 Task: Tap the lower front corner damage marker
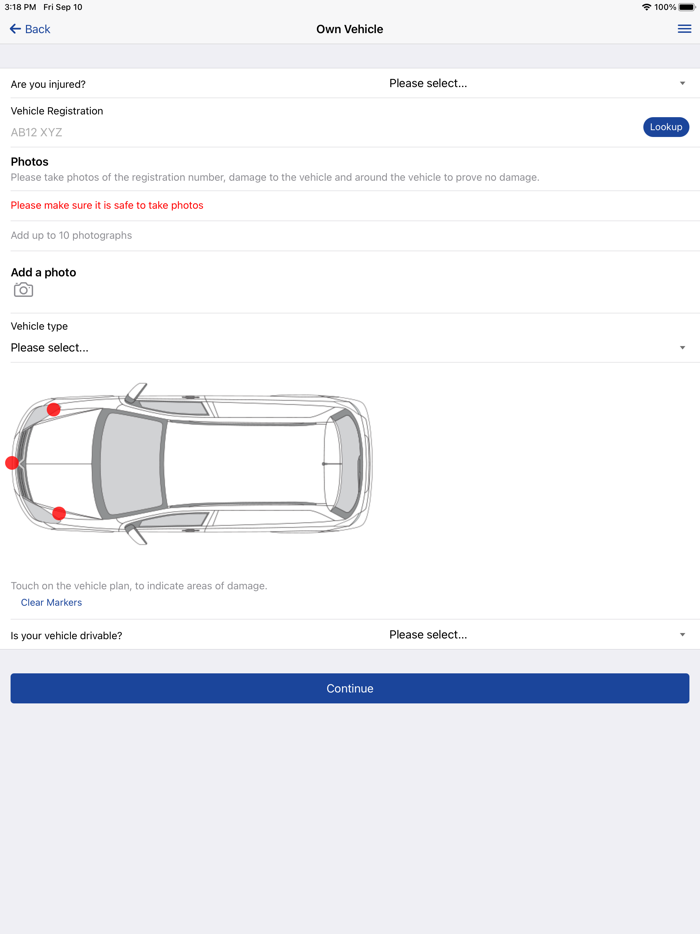pyautogui.click(x=59, y=513)
